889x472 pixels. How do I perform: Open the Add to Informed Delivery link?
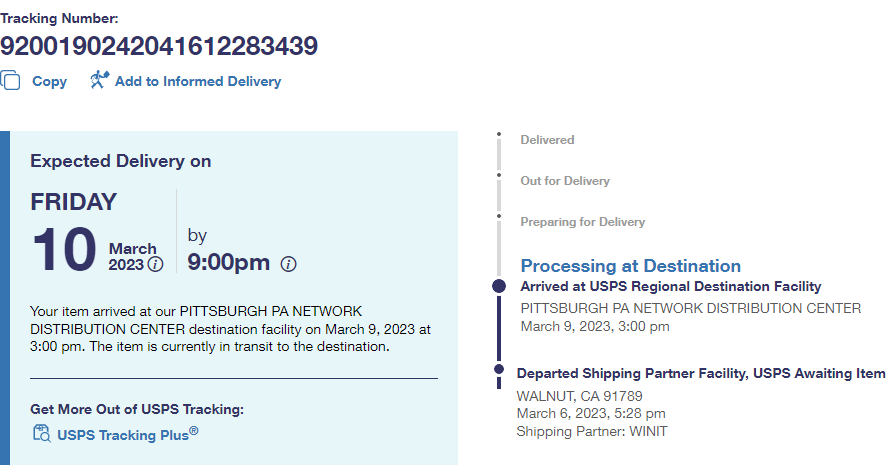coord(197,82)
